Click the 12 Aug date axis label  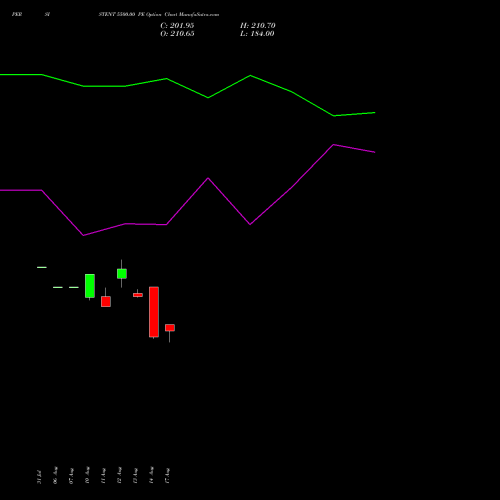pyautogui.click(x=119, y=475)
